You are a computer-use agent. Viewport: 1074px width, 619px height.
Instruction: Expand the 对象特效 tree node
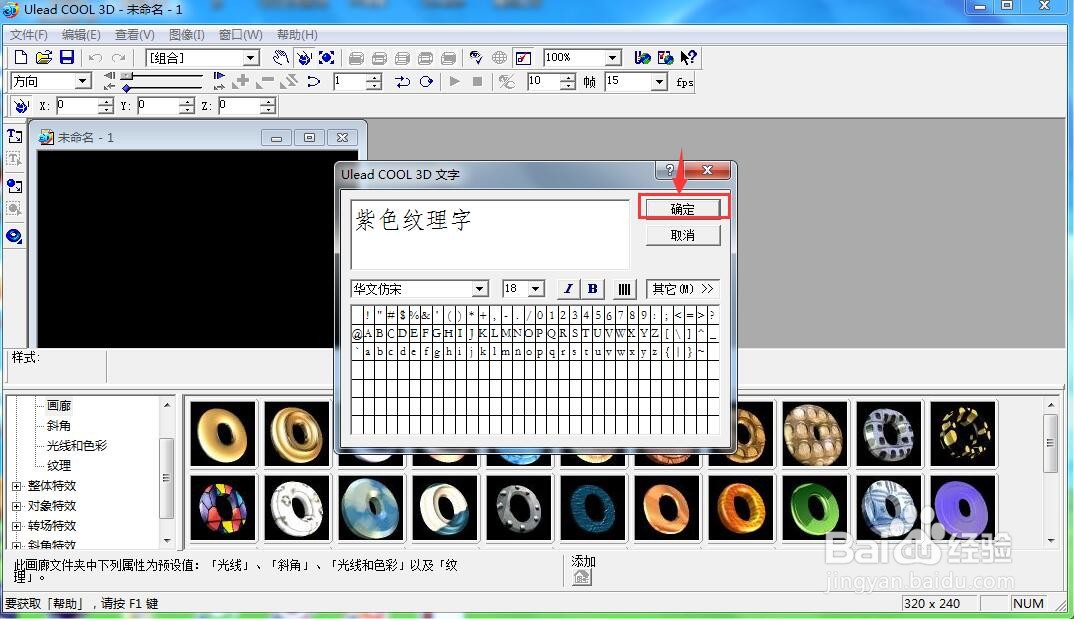point(16,506)
